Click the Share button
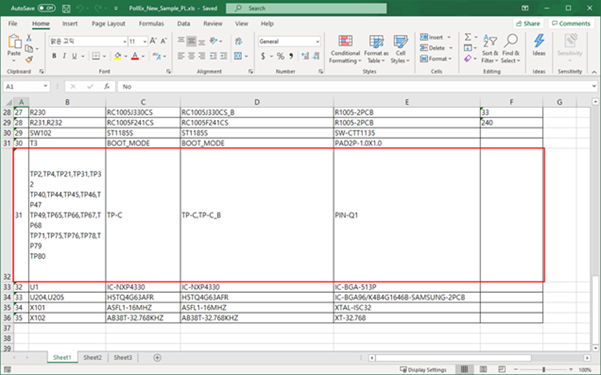Screen dimensions: 601x375 pyautogui.click(x=528, y=23)
